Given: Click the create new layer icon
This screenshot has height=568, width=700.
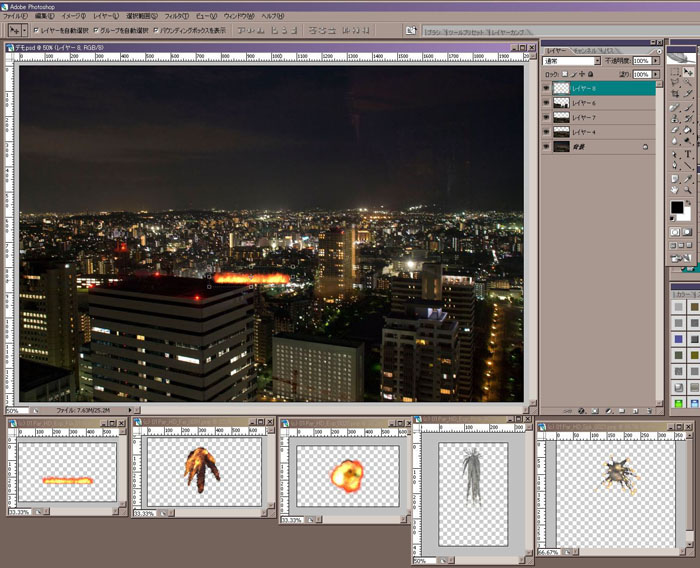Looking at the screenshot, I should click(636, 410).
